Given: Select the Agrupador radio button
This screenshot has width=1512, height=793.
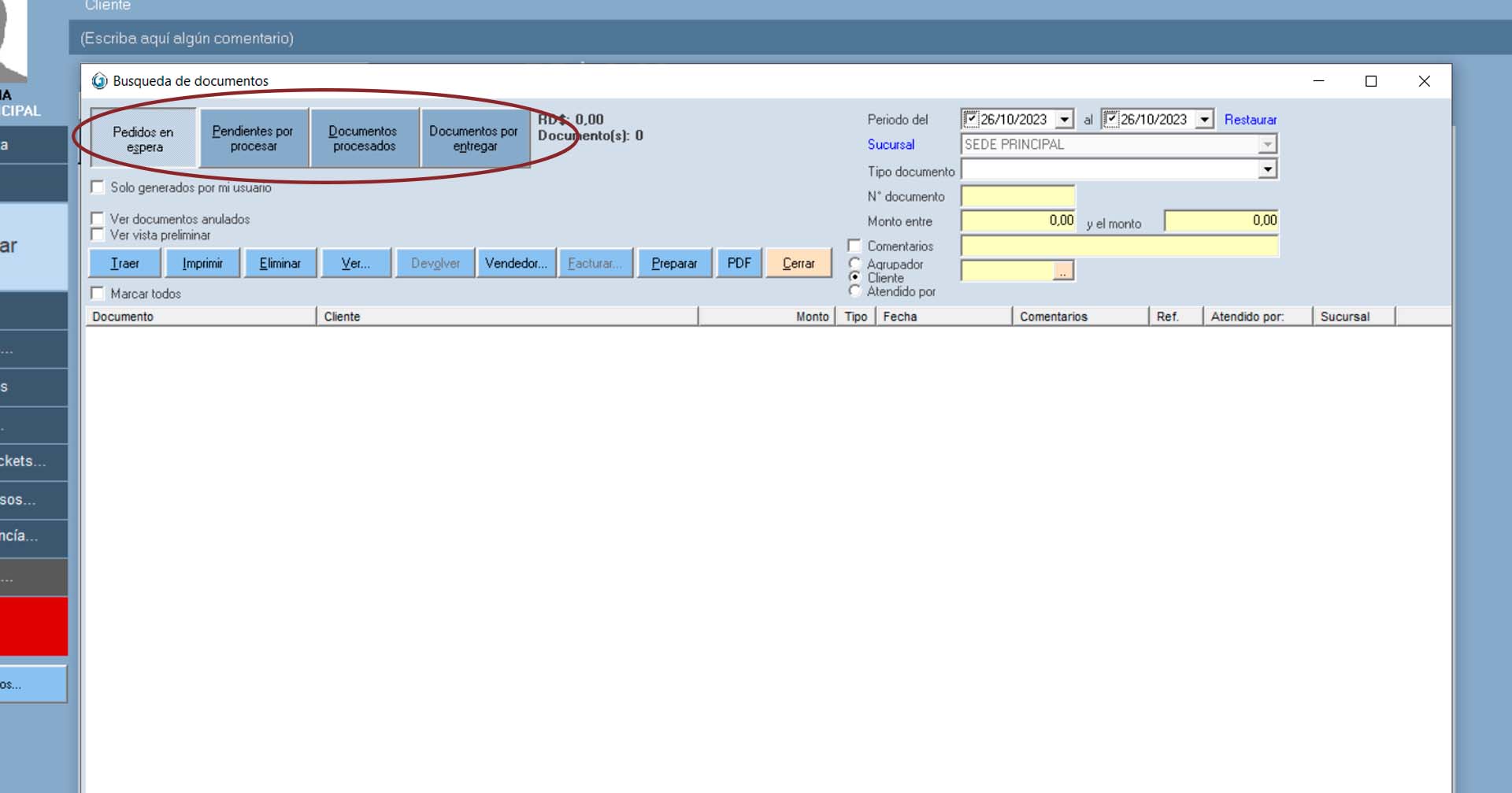Looking at the screenshot, I should pyautogui.click(x=854, y=264).
